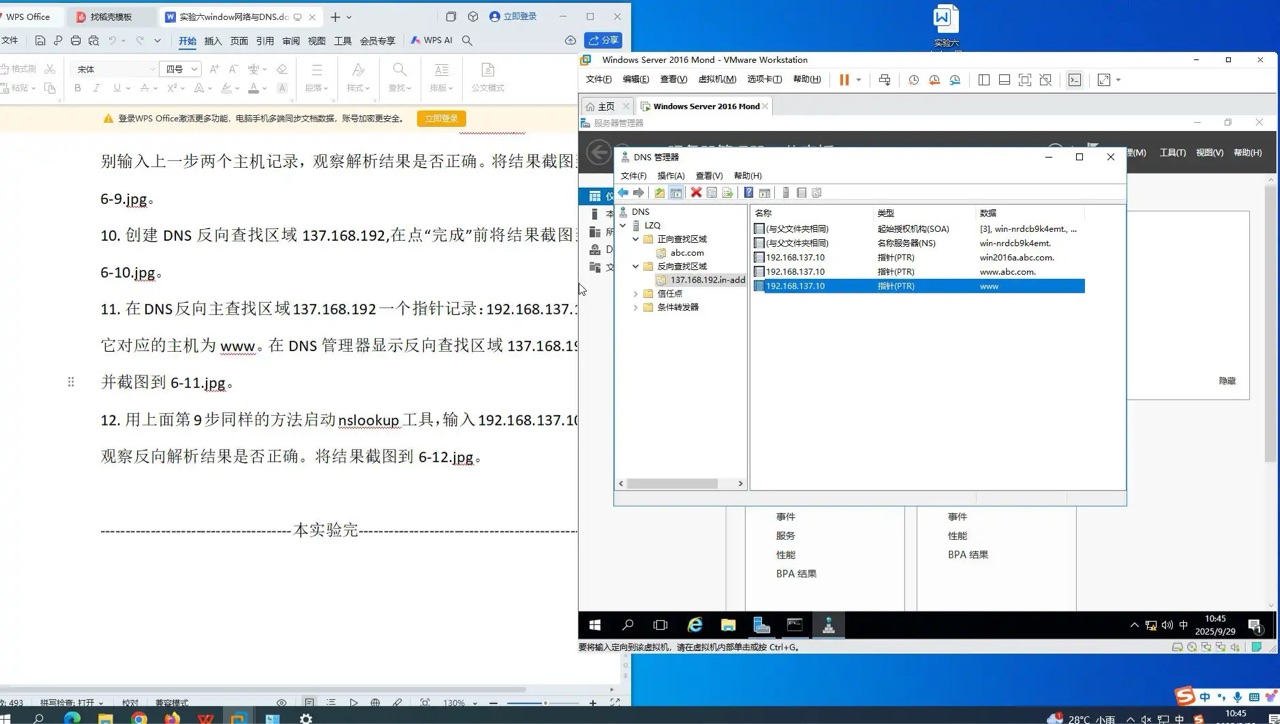Viewport: 1280px width, 724px height.
Task: Click the red Delete icon in DNS Manager toolbar
Action: (x=696, y=193)
